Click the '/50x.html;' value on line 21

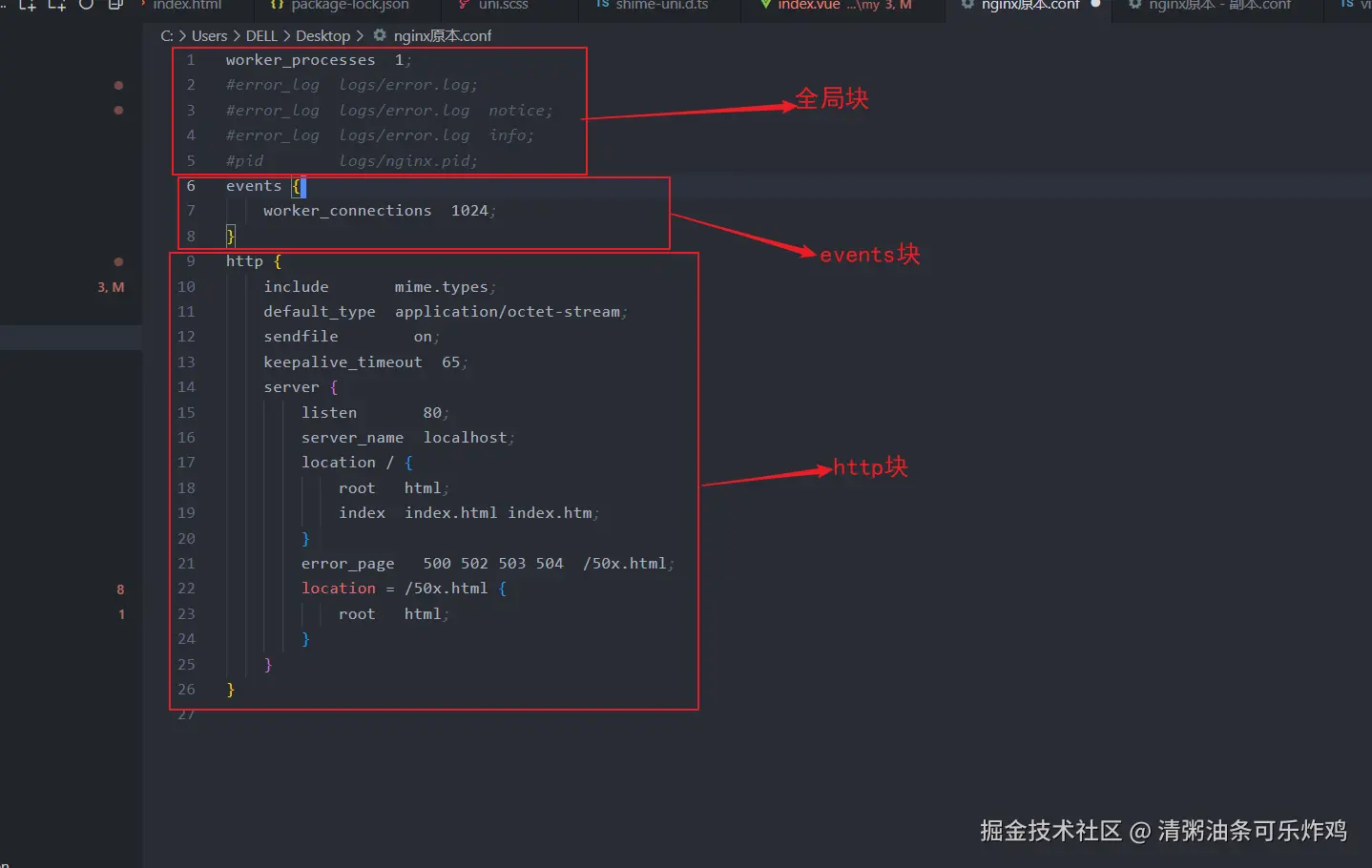629,564
